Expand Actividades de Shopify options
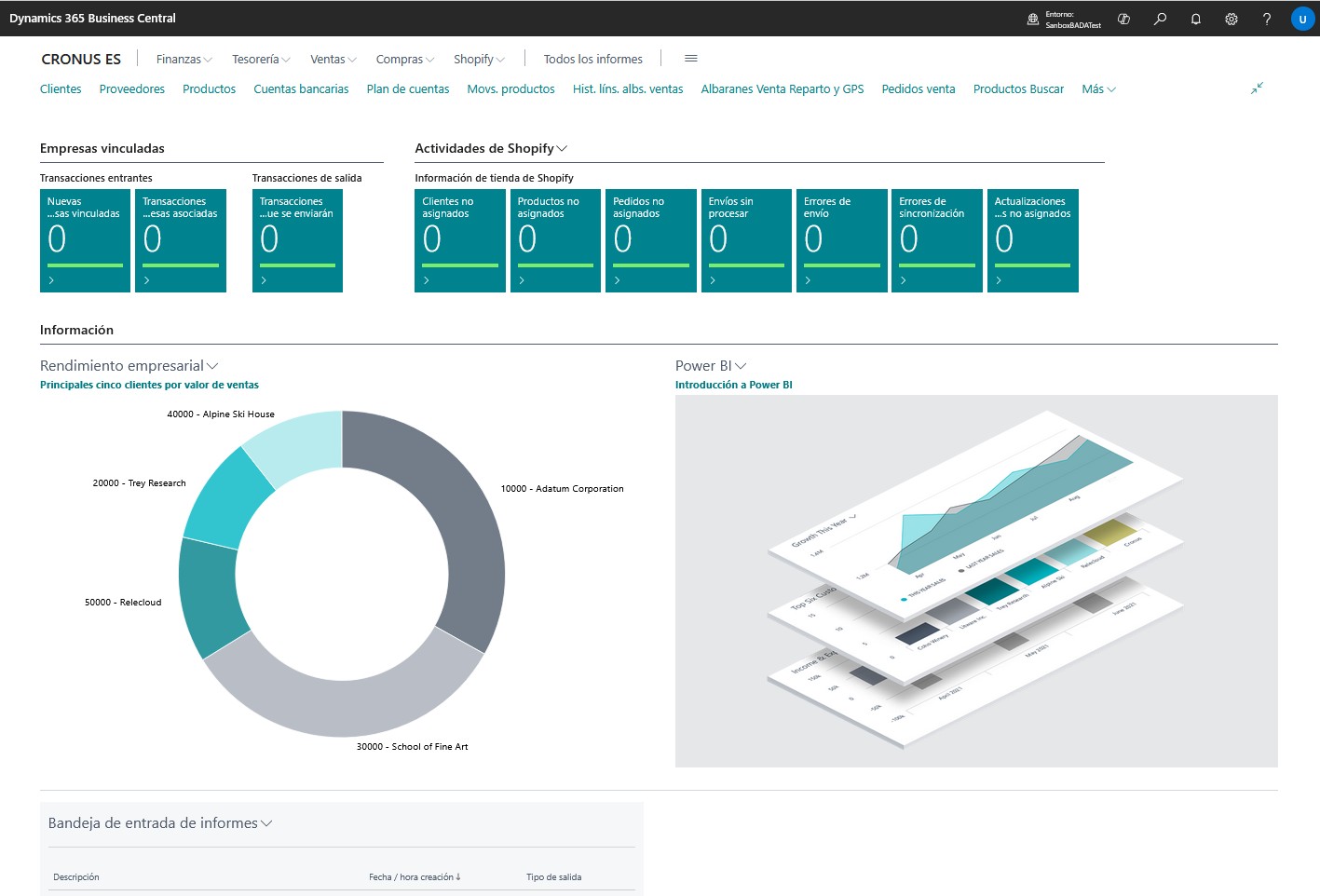 pyautogui.click(x=562, y=149)
